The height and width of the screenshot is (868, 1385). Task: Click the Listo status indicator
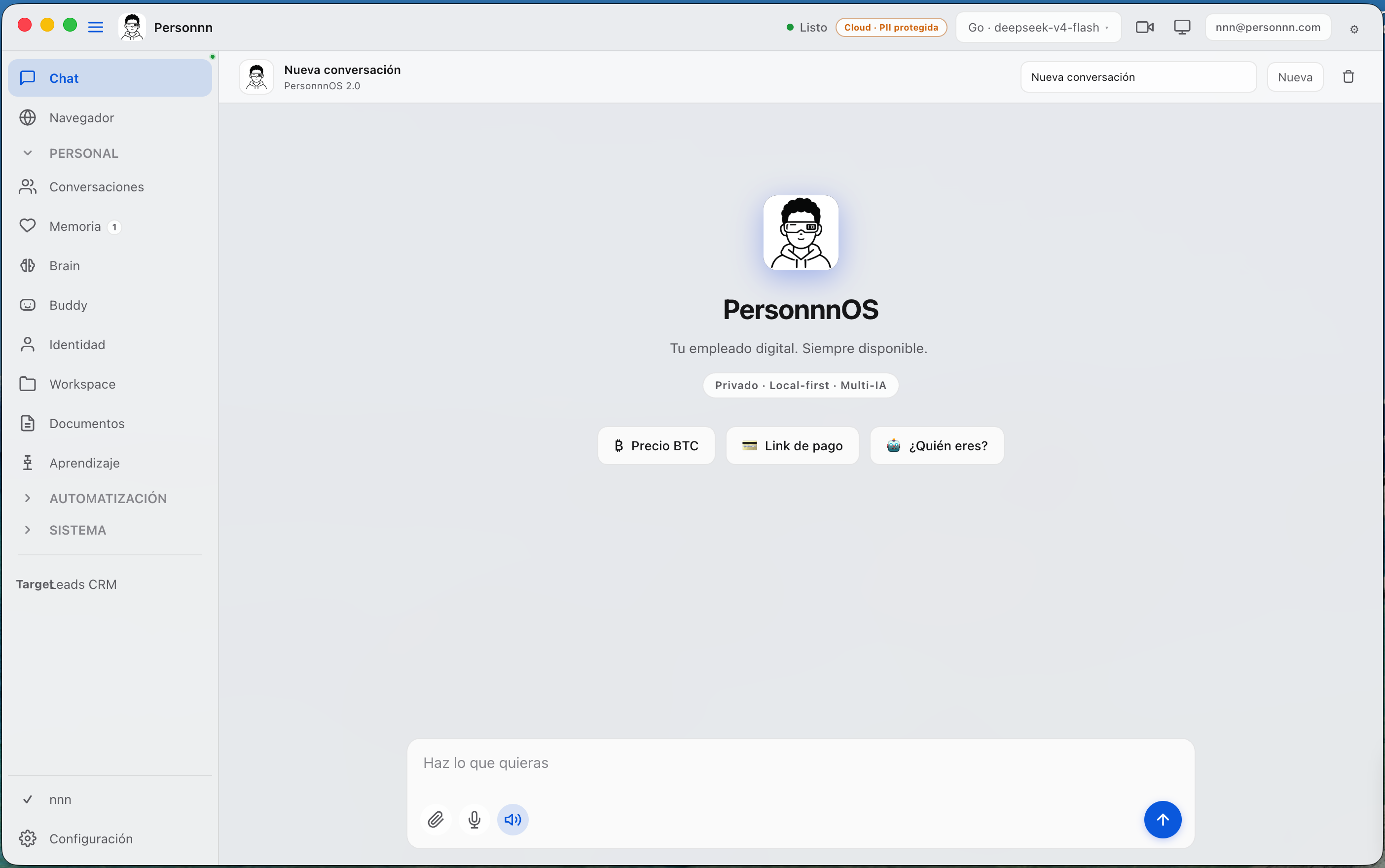(x=806, y=27)
